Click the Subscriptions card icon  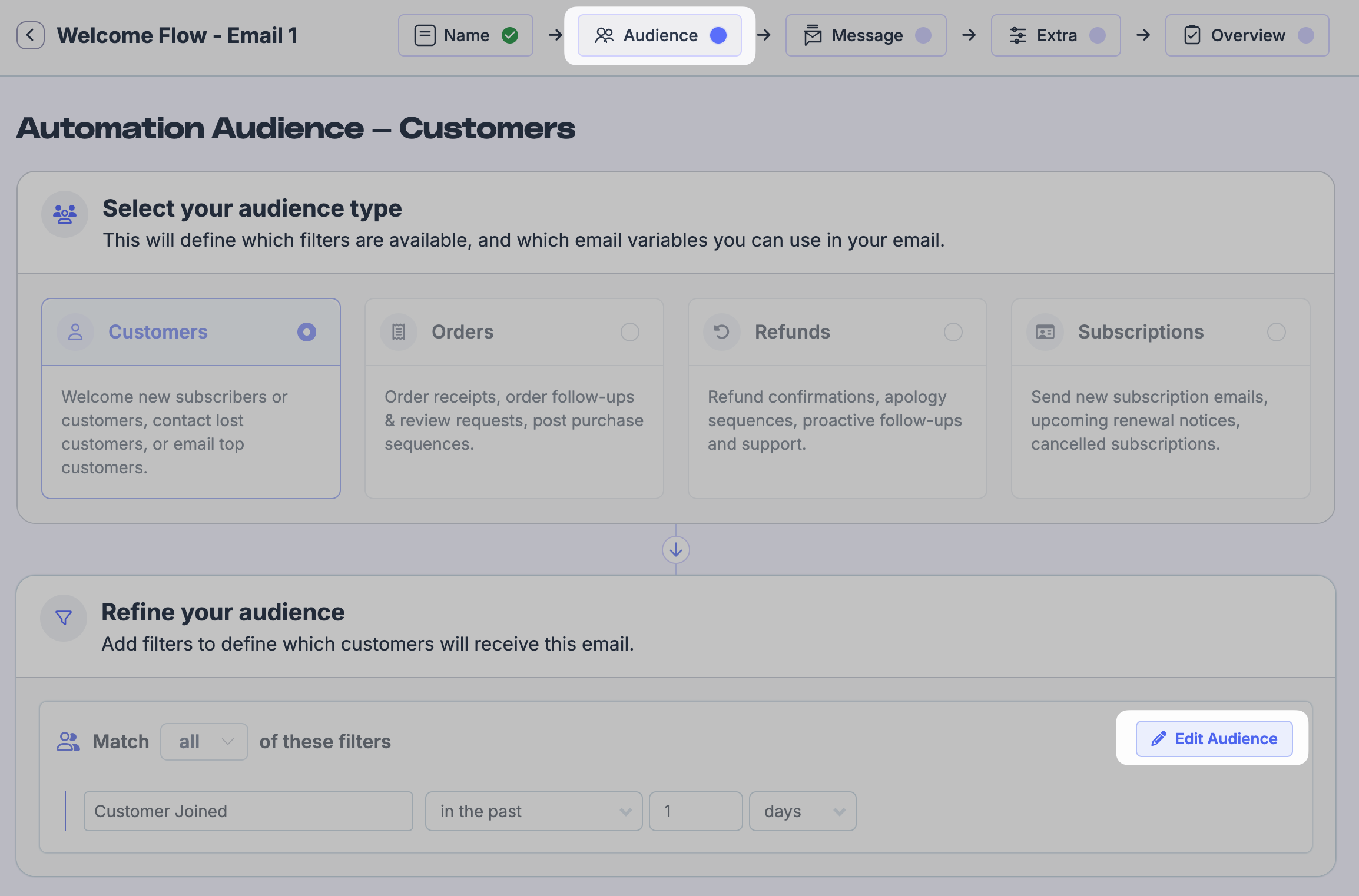click(1045, 332)
